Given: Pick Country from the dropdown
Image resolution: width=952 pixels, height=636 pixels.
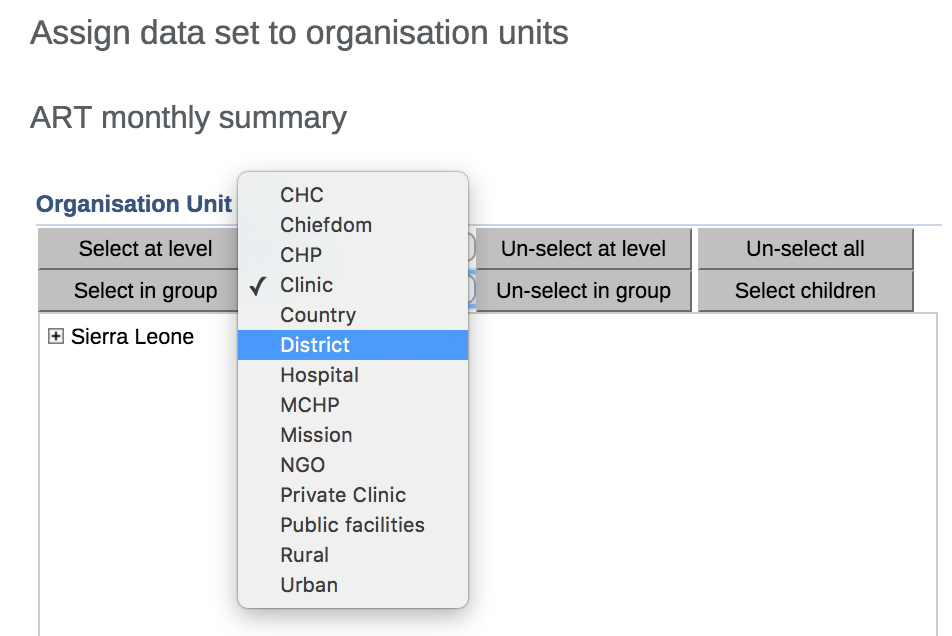Looking at the screenshot, I should [318, 315].
